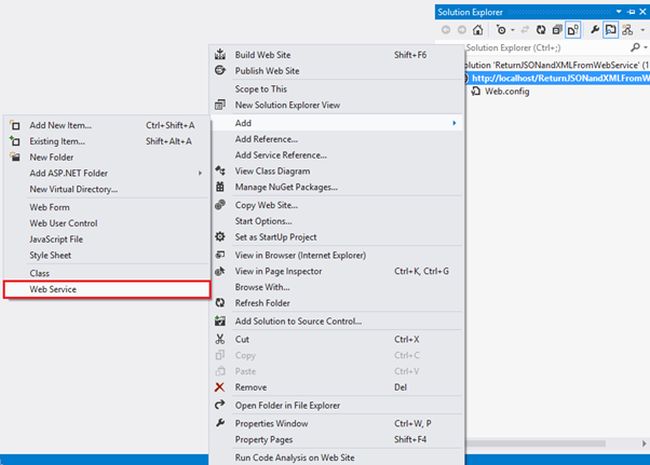Click the New Solution Explorer View icon
650x465 pixels.
tap(220, 105)
